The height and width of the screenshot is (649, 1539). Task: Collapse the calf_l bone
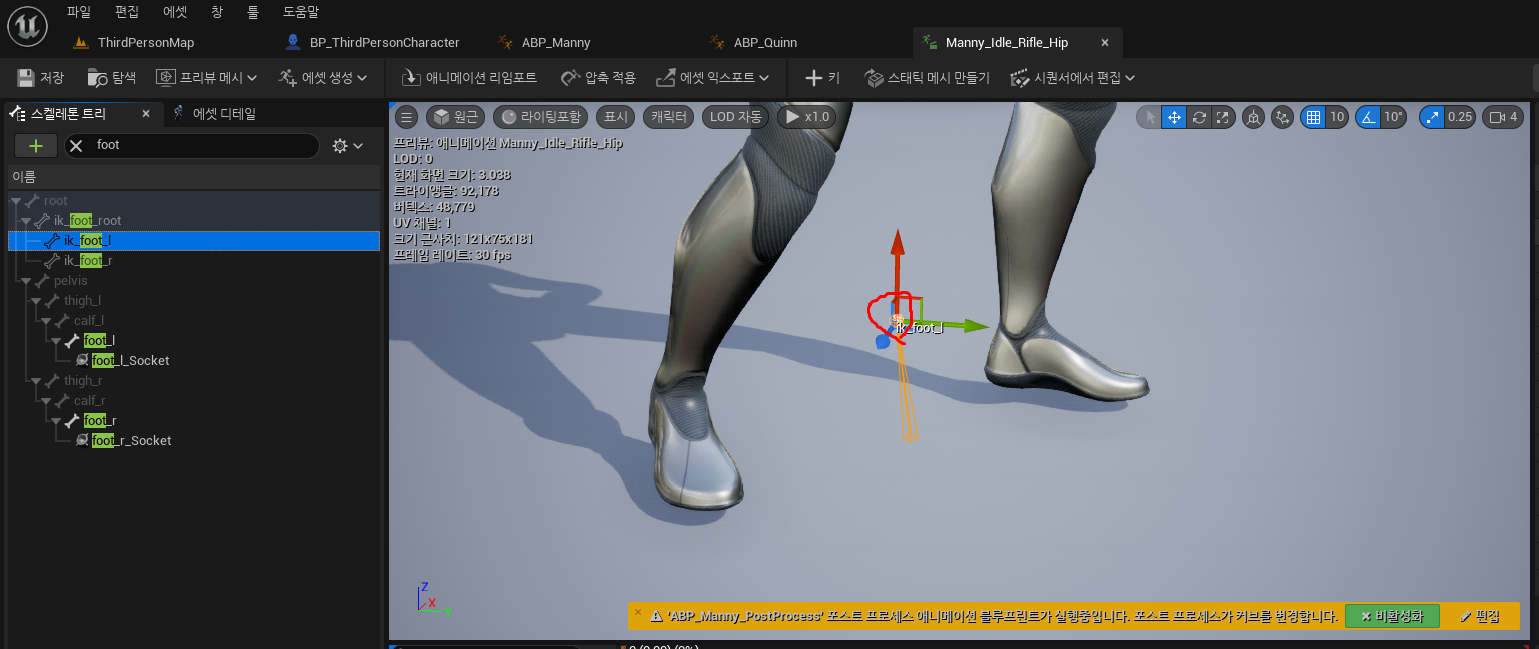(x=46, y=321)
